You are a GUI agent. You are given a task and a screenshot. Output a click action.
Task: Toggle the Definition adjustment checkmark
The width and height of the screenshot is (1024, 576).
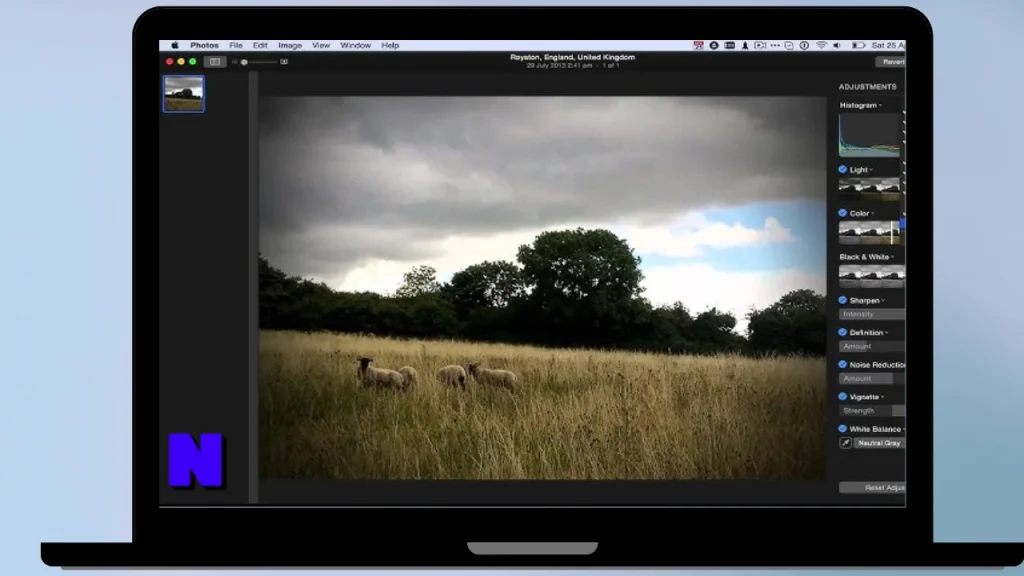(842, 332)
